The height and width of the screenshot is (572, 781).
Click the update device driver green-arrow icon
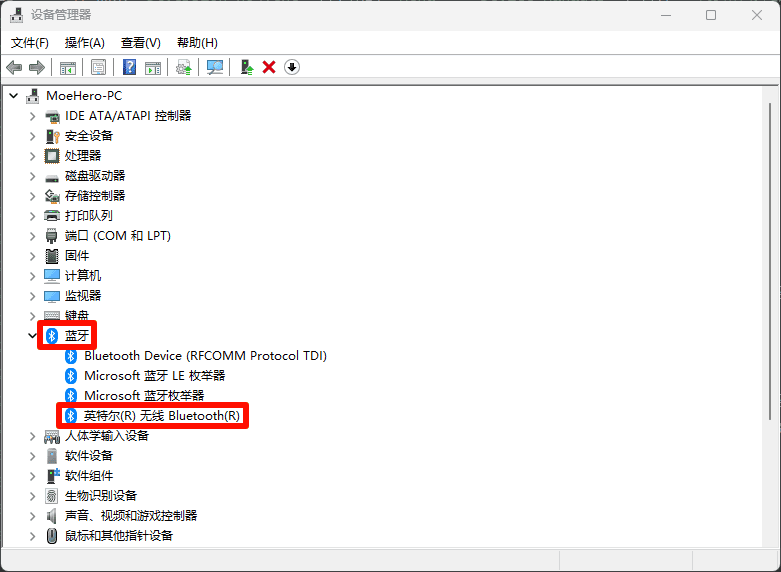click(x=247, y=67)
